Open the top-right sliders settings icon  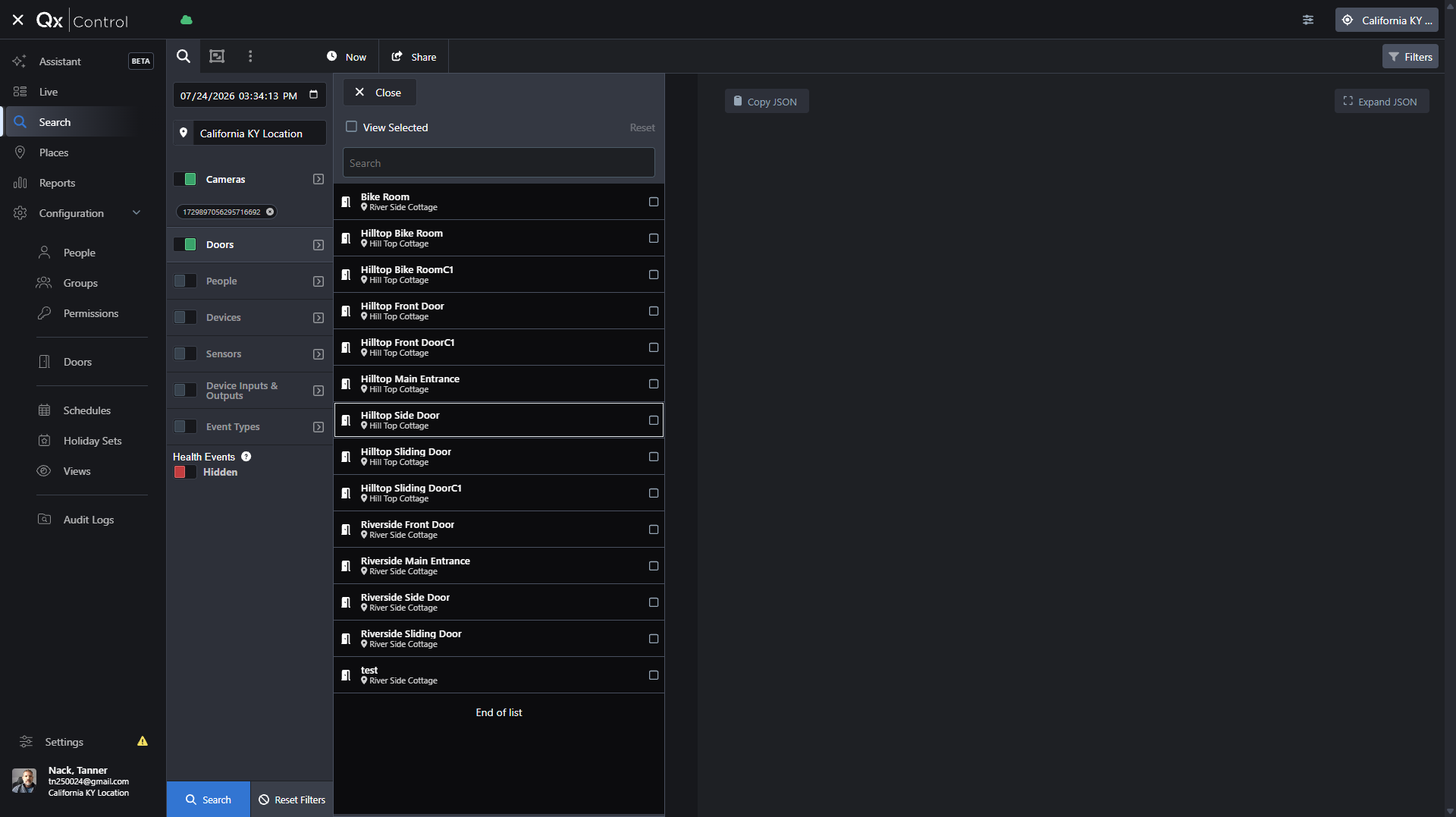[1308, 20]
